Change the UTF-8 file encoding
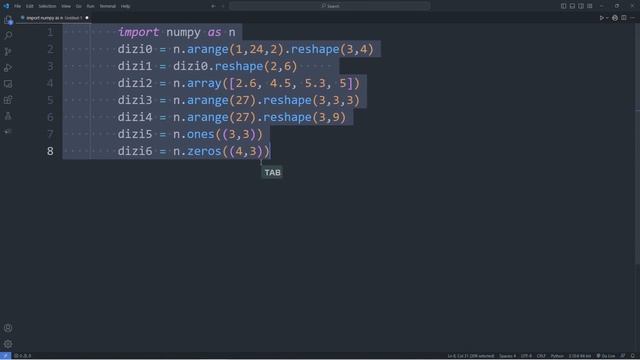Screen dimensions: 640x360 [526, 356]
